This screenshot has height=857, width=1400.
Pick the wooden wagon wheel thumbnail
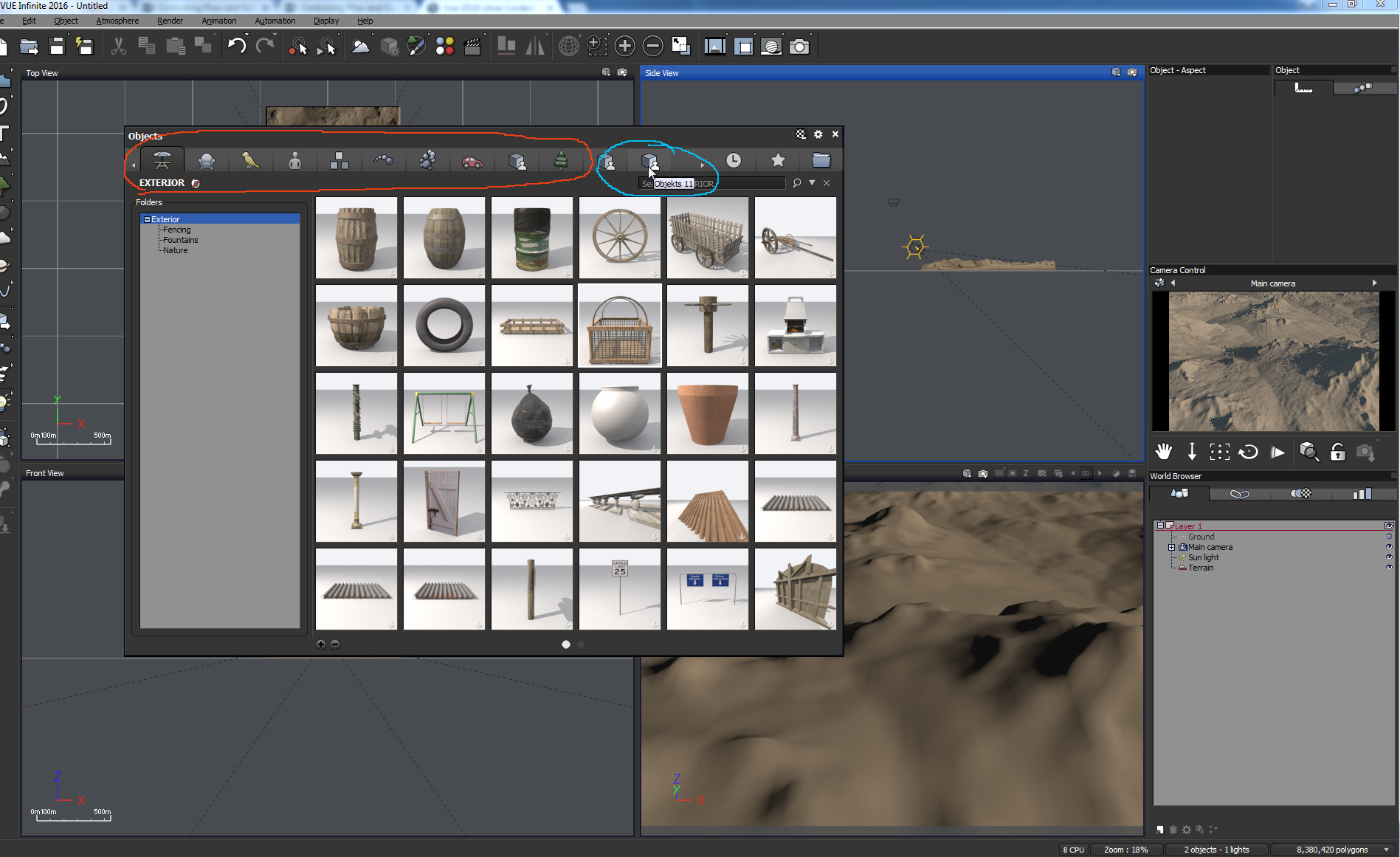620,237
